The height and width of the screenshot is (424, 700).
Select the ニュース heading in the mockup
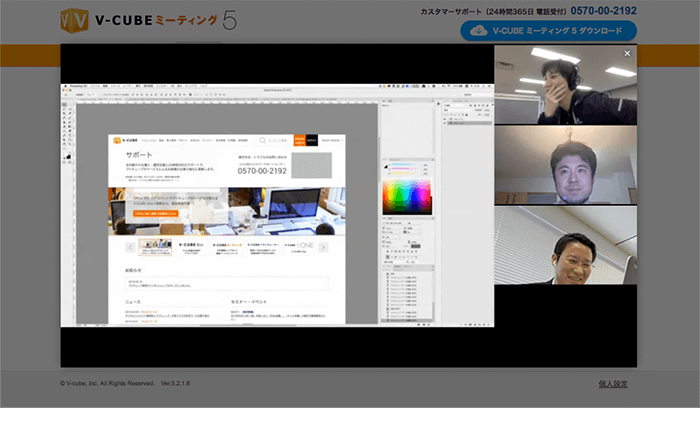(133, 302)
